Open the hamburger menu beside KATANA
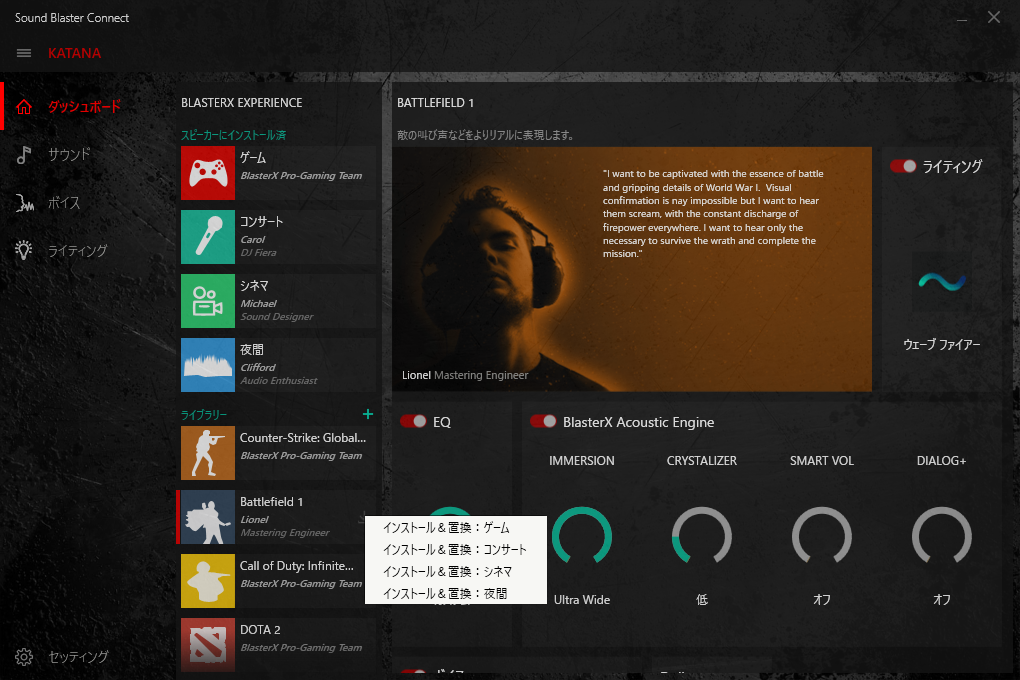Viewport: 1020px width, 680px height. point(23,53)
